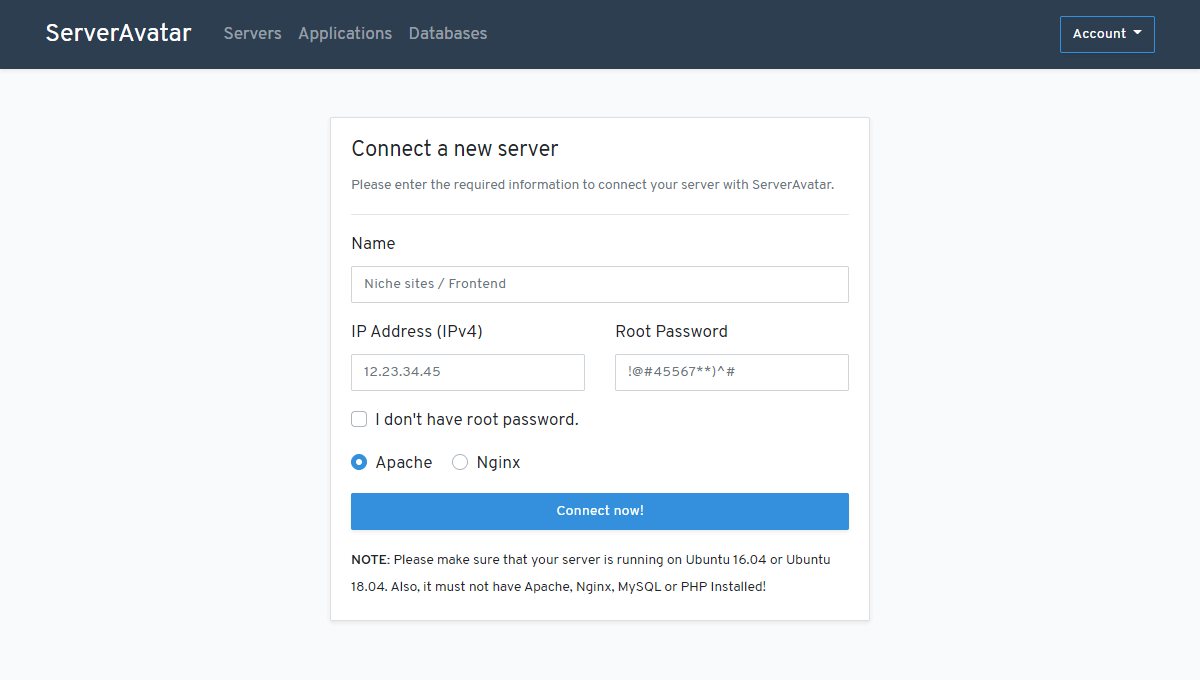The width and height of the screenshot is (1200, 680).
Task: Click the Nginx label text
Action: coord(498,462)
